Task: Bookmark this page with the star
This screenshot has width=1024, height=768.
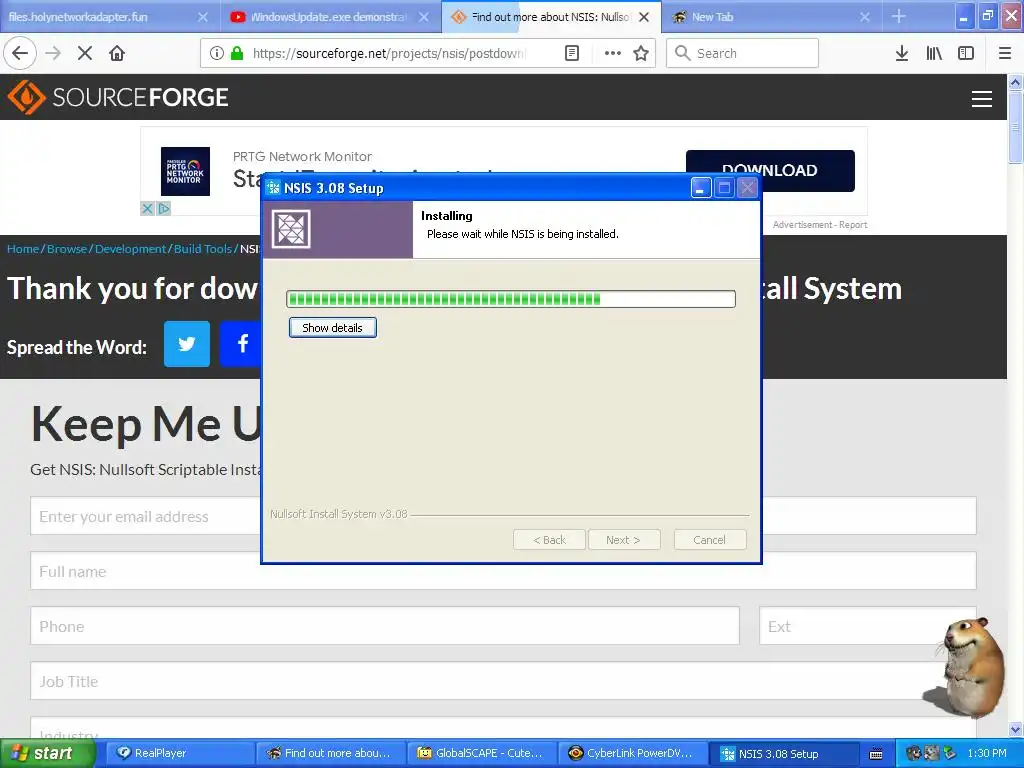Action: point(641,53)
